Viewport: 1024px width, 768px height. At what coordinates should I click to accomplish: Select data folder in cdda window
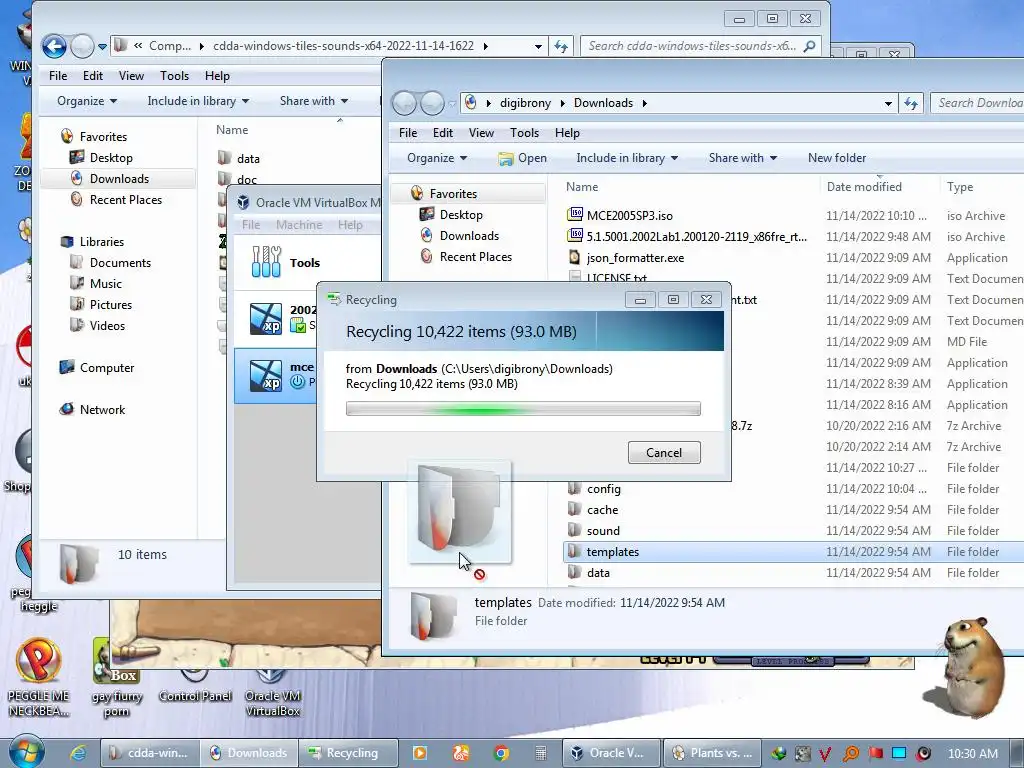pos(248,159)
